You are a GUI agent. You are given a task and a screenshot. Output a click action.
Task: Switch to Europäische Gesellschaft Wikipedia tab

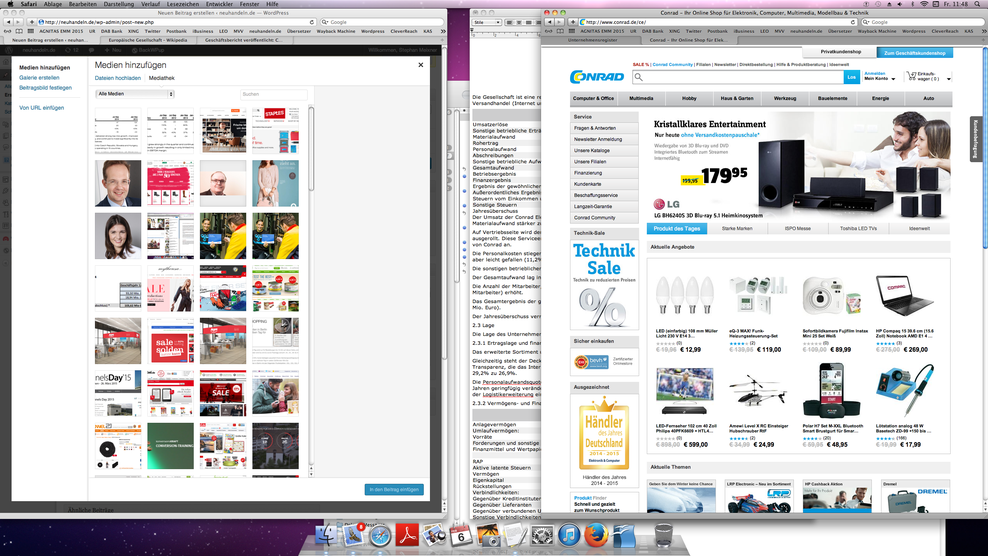pos(147,40)
